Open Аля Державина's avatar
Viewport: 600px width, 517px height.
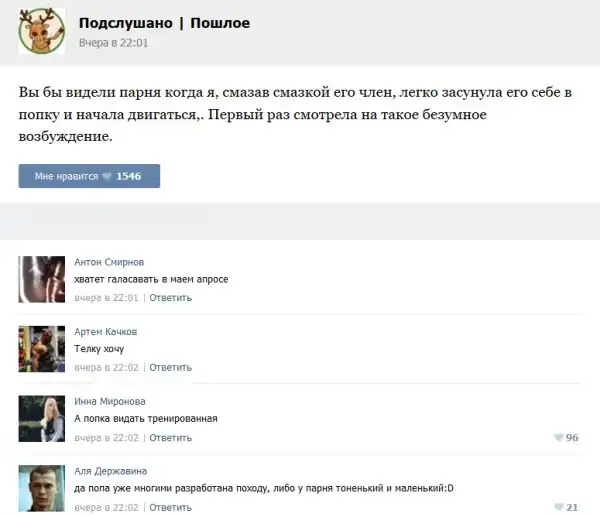pos(42,488)
